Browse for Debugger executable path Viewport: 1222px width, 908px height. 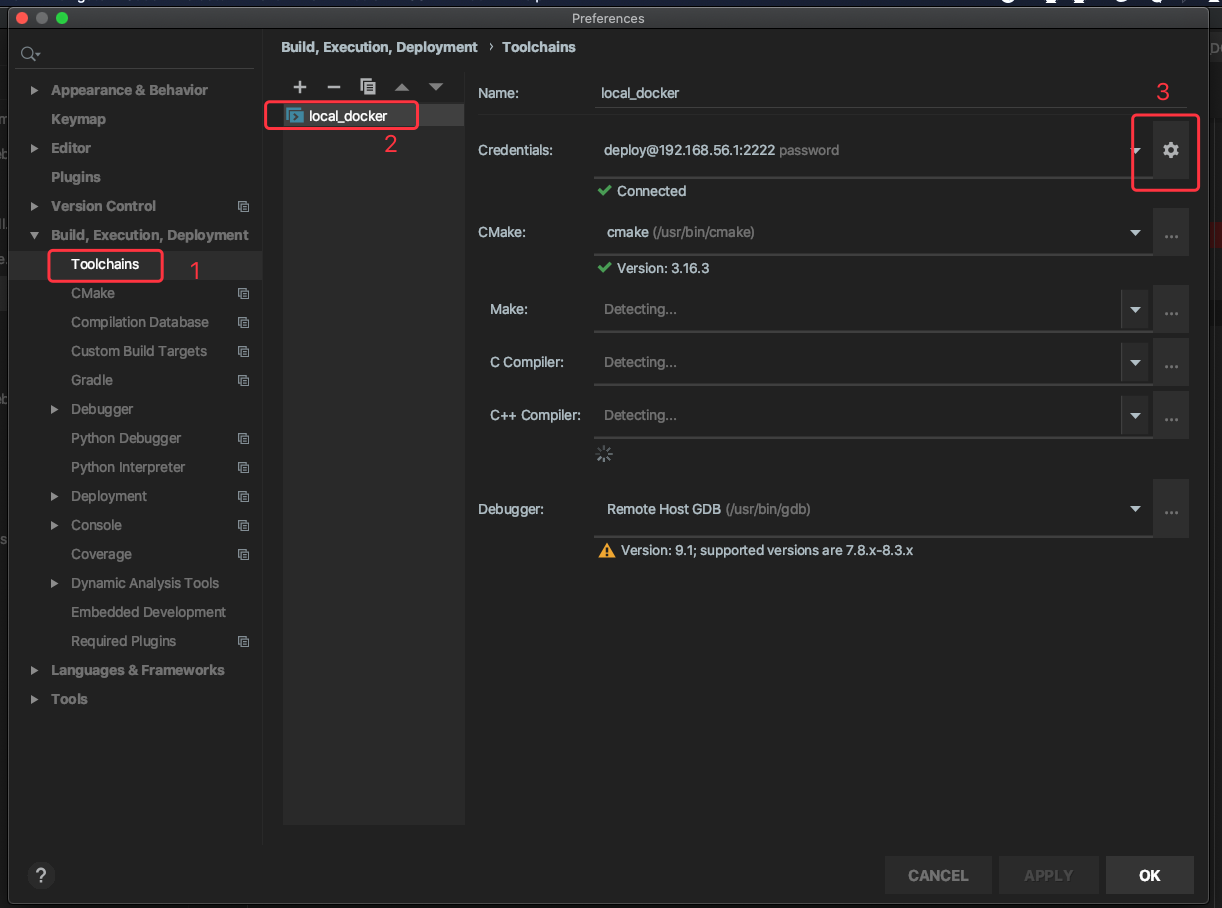pos(1171,511)
